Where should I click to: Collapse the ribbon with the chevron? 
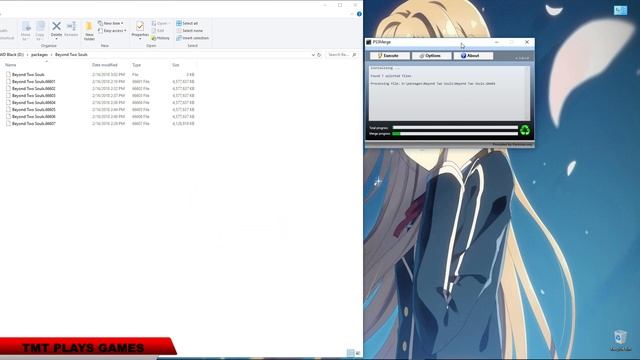(352, 14)
